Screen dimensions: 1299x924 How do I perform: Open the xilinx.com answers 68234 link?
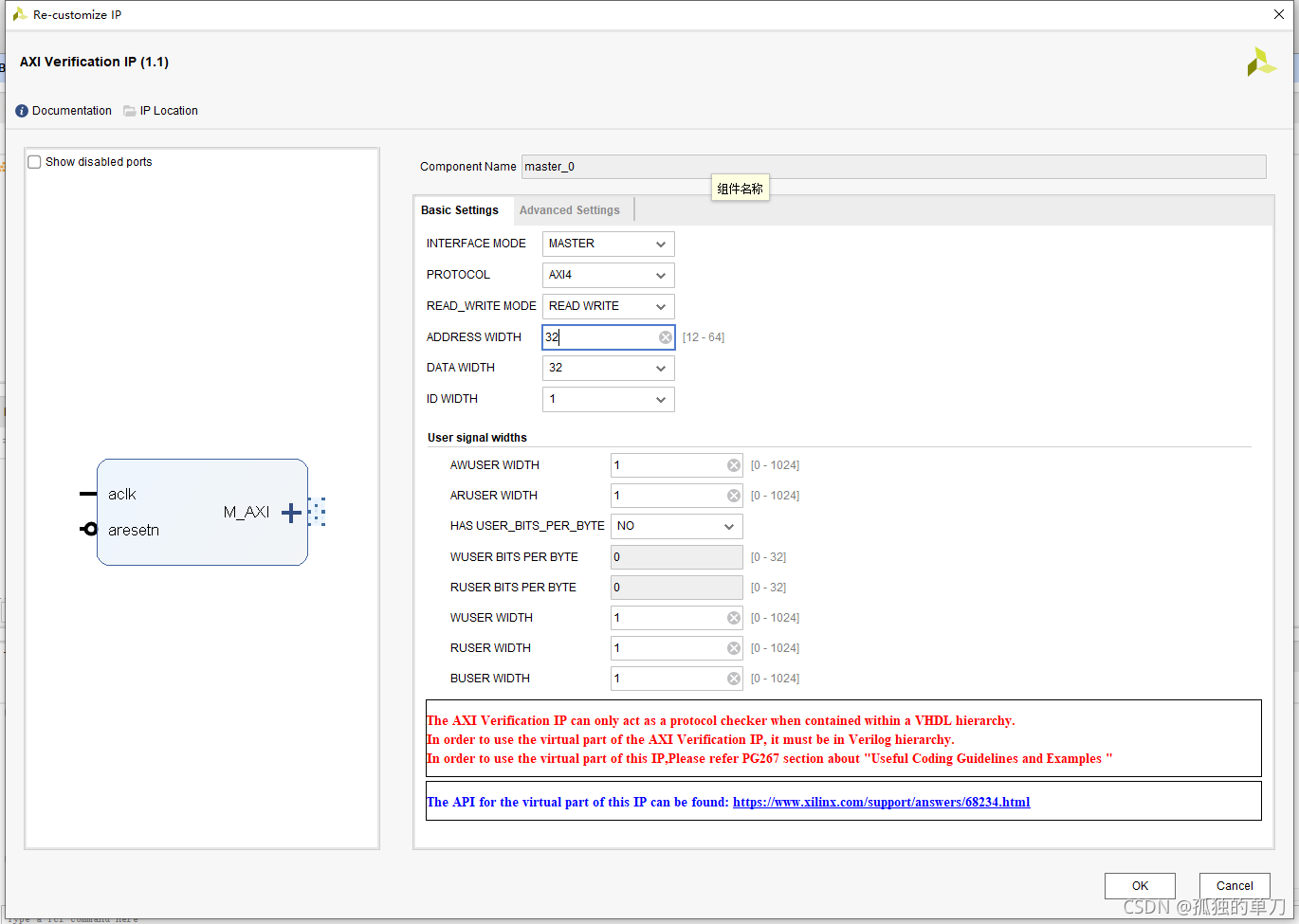point(881,802)
